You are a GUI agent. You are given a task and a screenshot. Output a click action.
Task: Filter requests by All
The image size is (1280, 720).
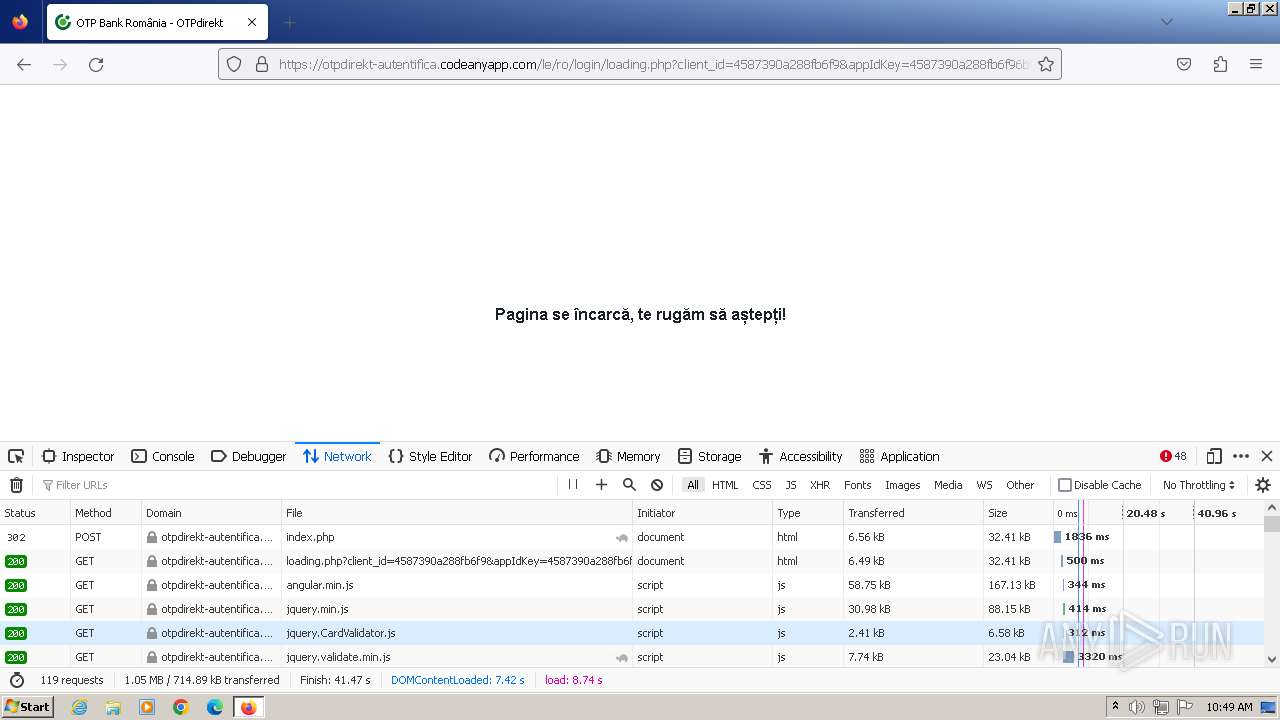[x=693, y=485]
